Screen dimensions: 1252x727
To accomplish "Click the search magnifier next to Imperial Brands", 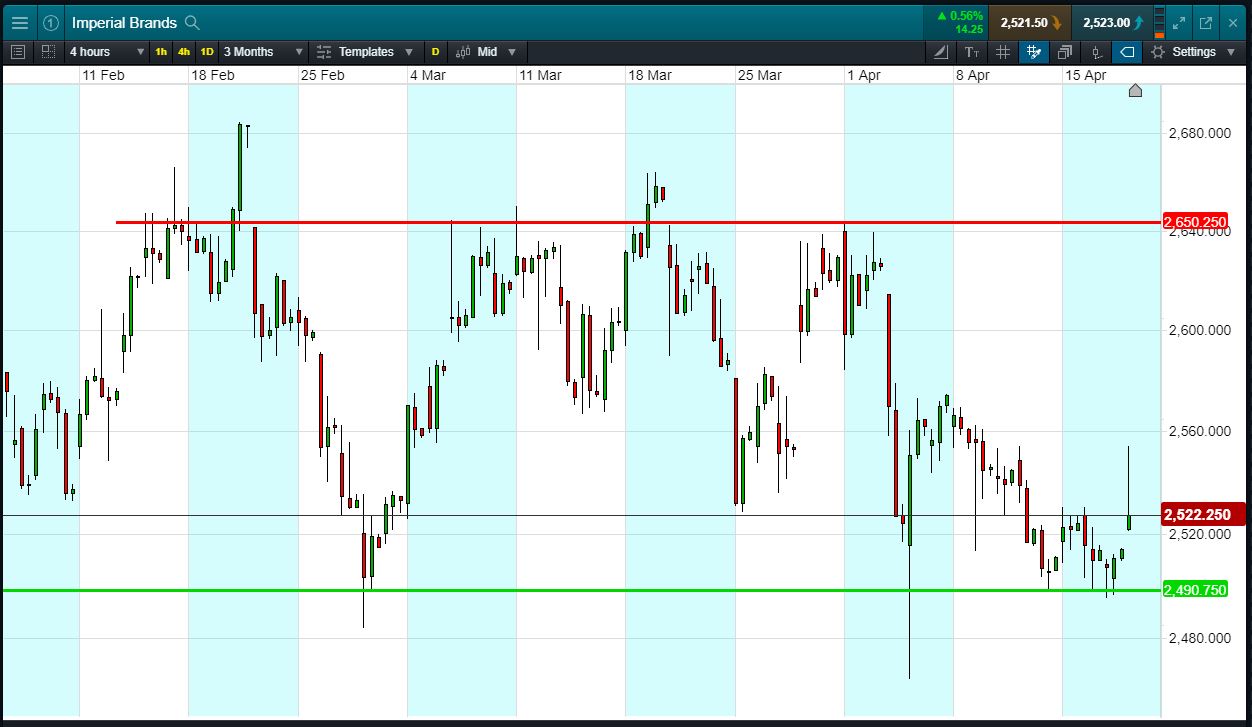I will [192, 22].
